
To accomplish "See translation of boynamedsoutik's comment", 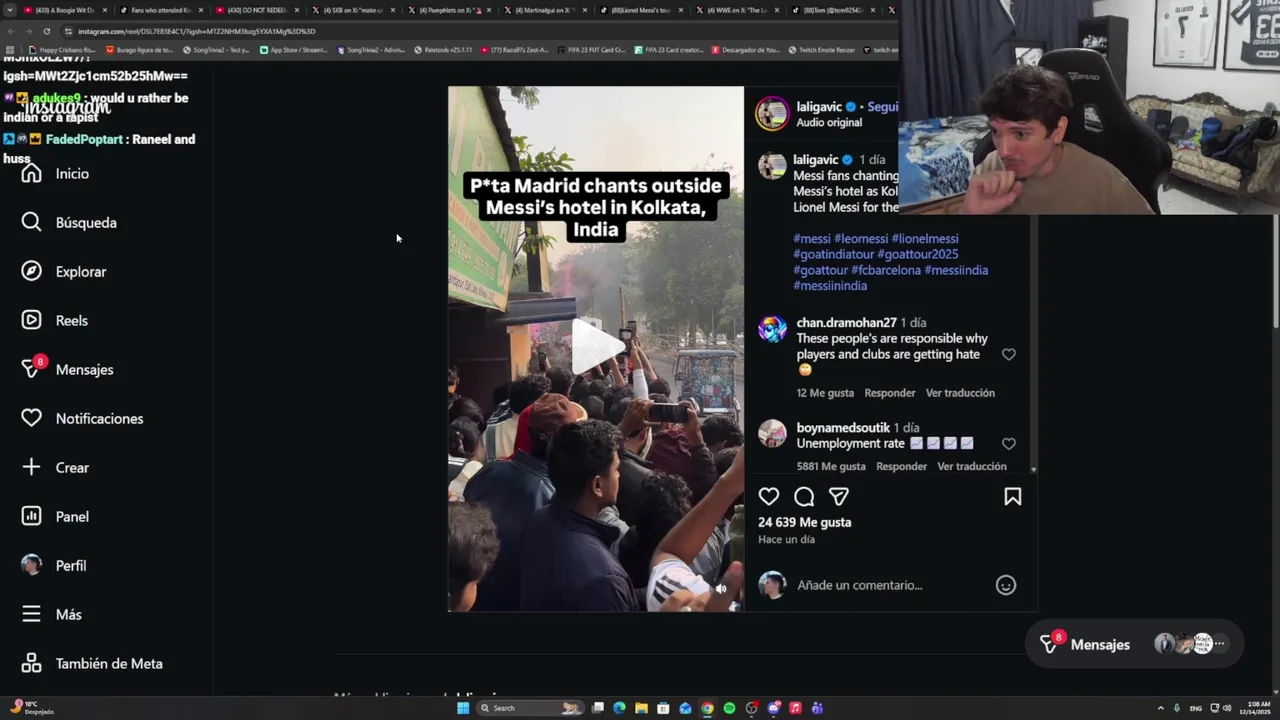I will coord(972,467).
